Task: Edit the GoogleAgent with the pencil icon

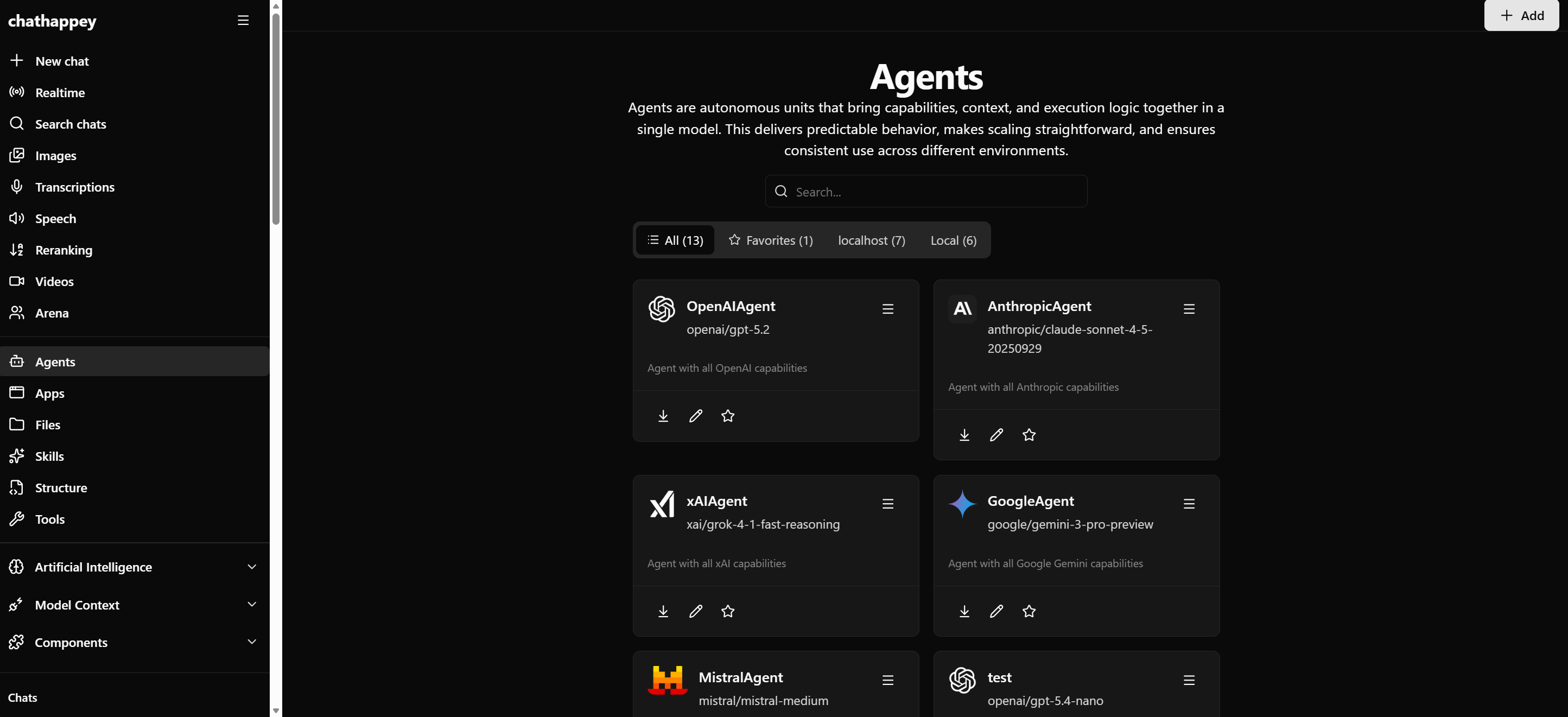Action: [x=996, y=611]
